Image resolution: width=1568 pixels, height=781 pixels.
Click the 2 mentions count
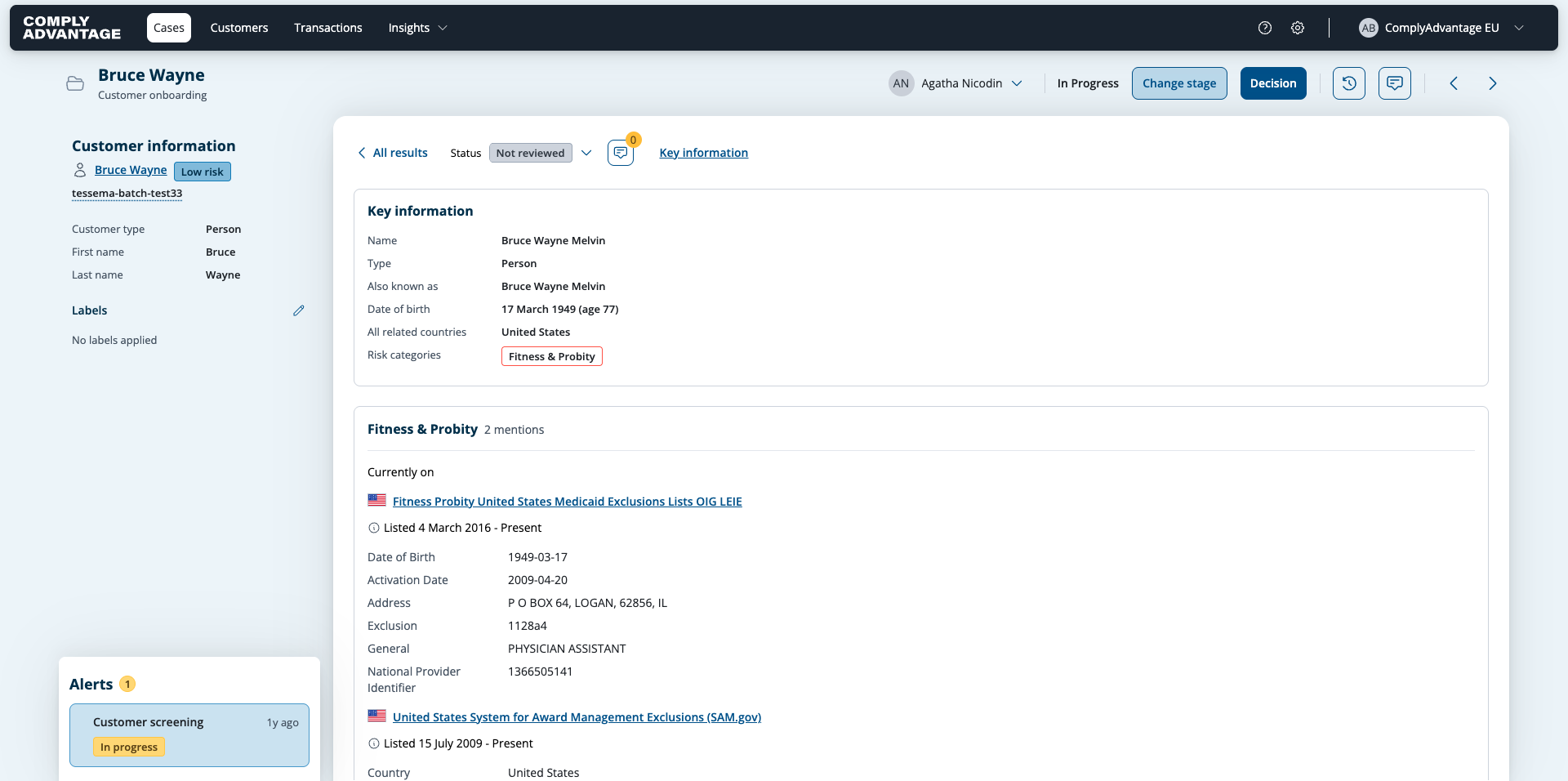(x=514, y=430)
